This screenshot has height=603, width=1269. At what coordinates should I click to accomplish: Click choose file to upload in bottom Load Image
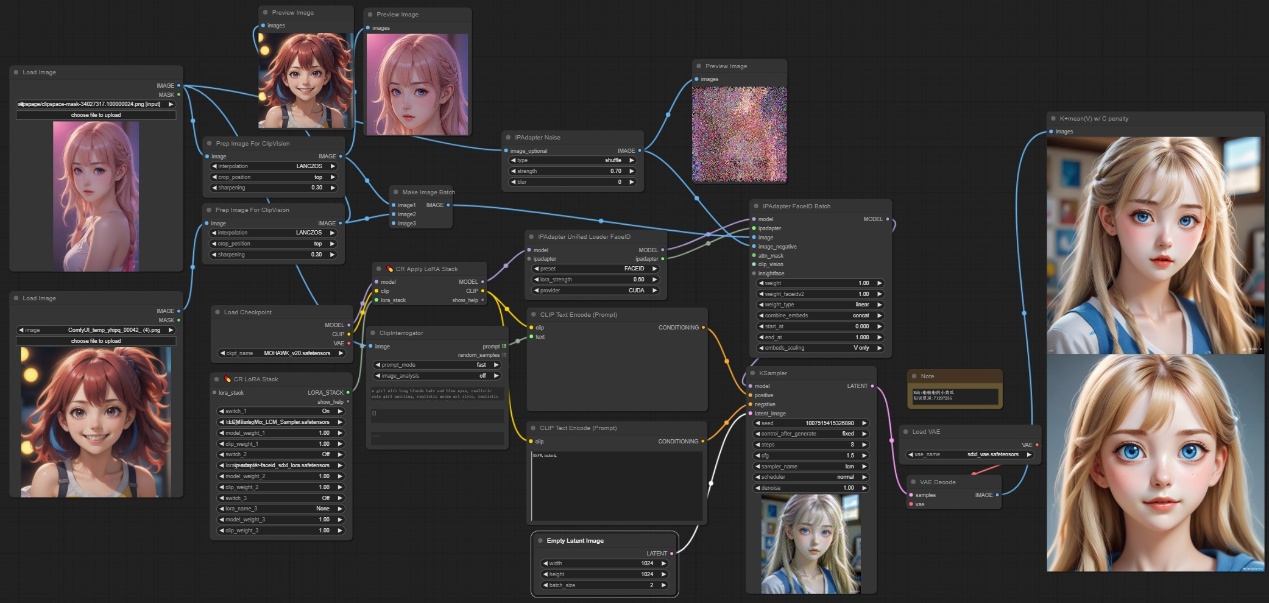click(96, 341)
